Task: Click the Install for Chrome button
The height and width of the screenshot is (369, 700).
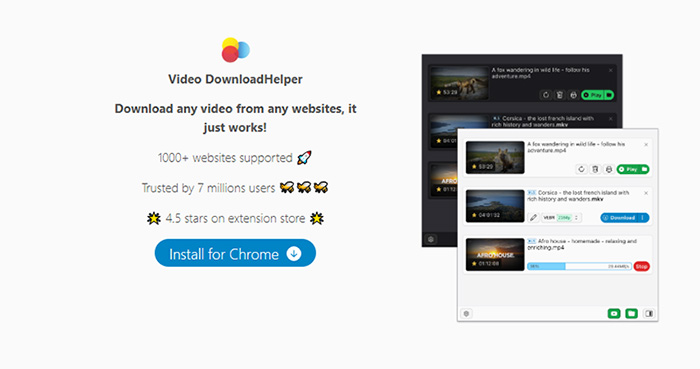Action: tap(235, 253)
